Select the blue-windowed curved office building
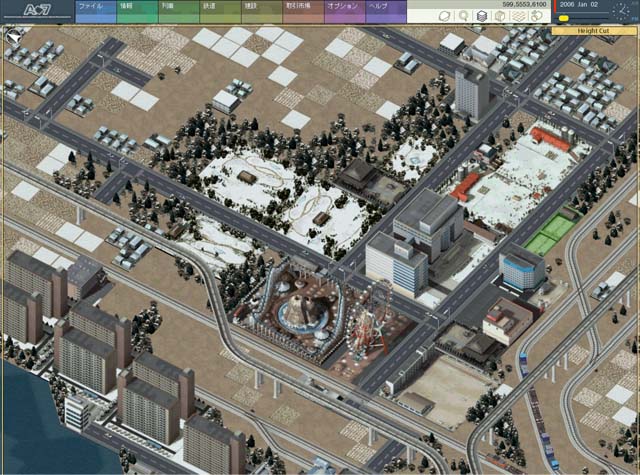This screenshot has width=640, height=475. tap(522, 269)
